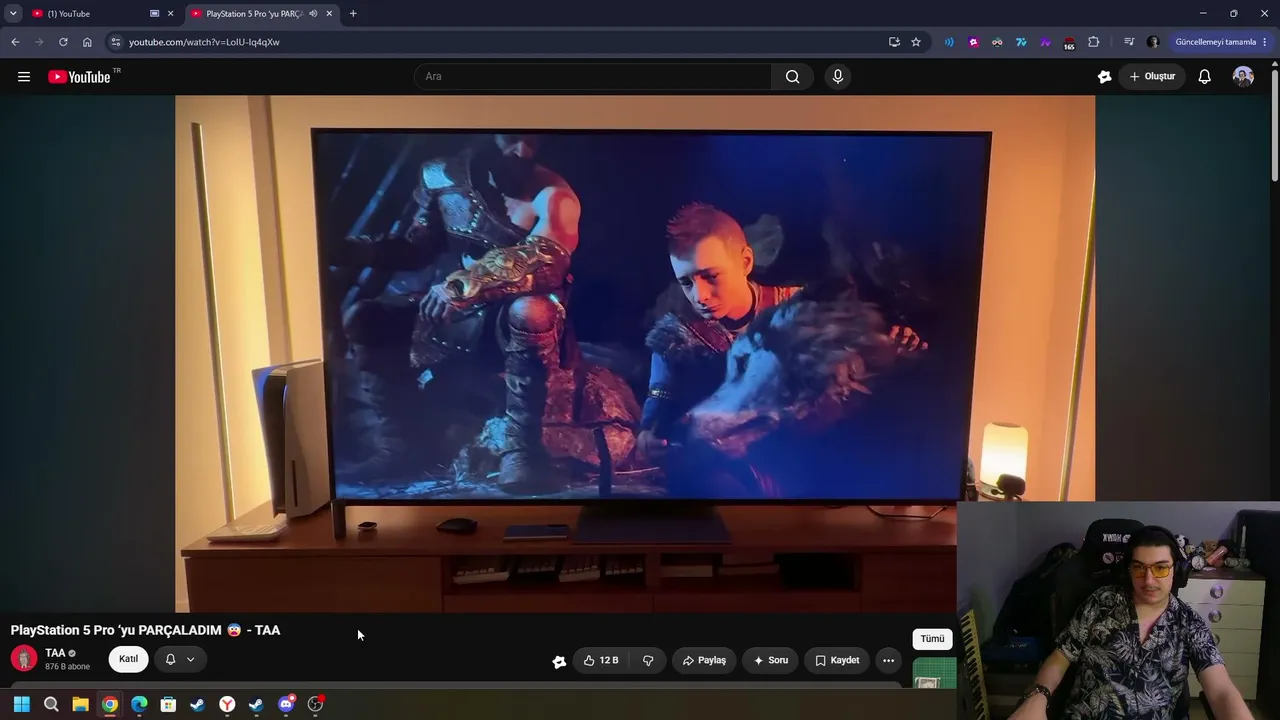Open the browser home page button
The height and width of the screenshot is (720, 1280).
pos(87,42)
